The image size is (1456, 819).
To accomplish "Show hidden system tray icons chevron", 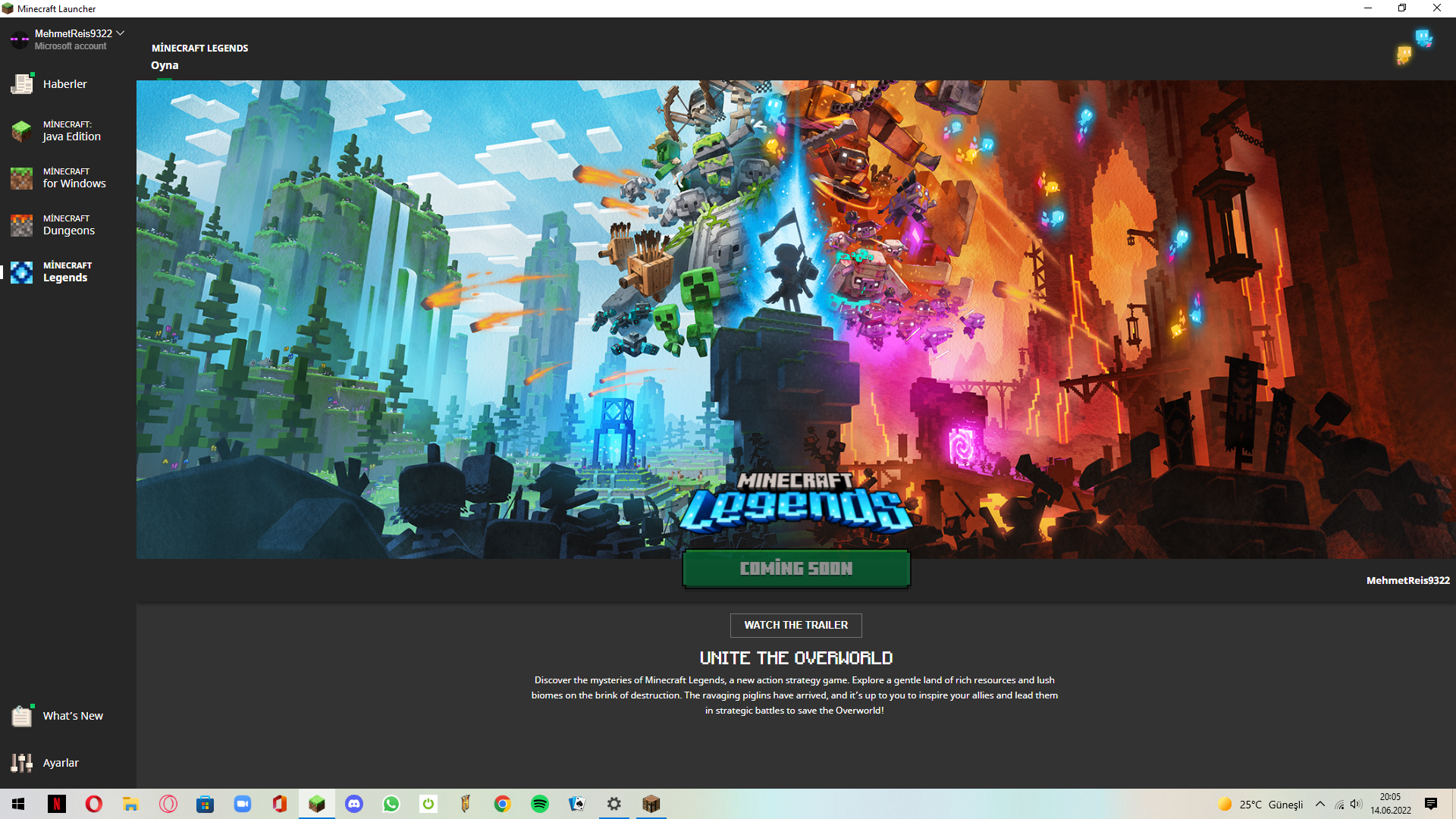I will click(1320, 804).
